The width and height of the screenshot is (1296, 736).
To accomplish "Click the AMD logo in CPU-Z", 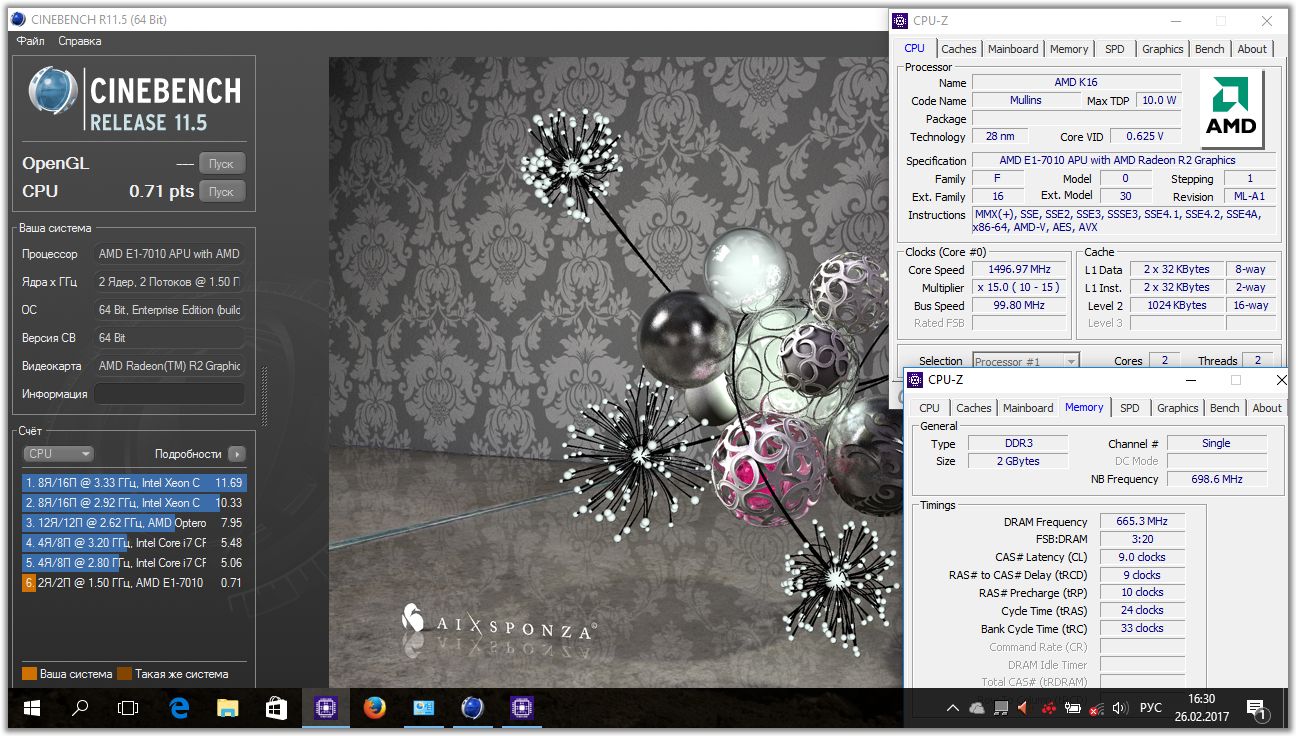I will pos(1232,109).
